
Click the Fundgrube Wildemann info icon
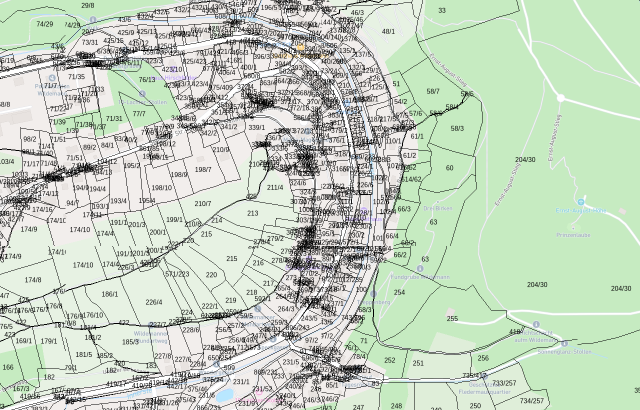click(420, 268)
